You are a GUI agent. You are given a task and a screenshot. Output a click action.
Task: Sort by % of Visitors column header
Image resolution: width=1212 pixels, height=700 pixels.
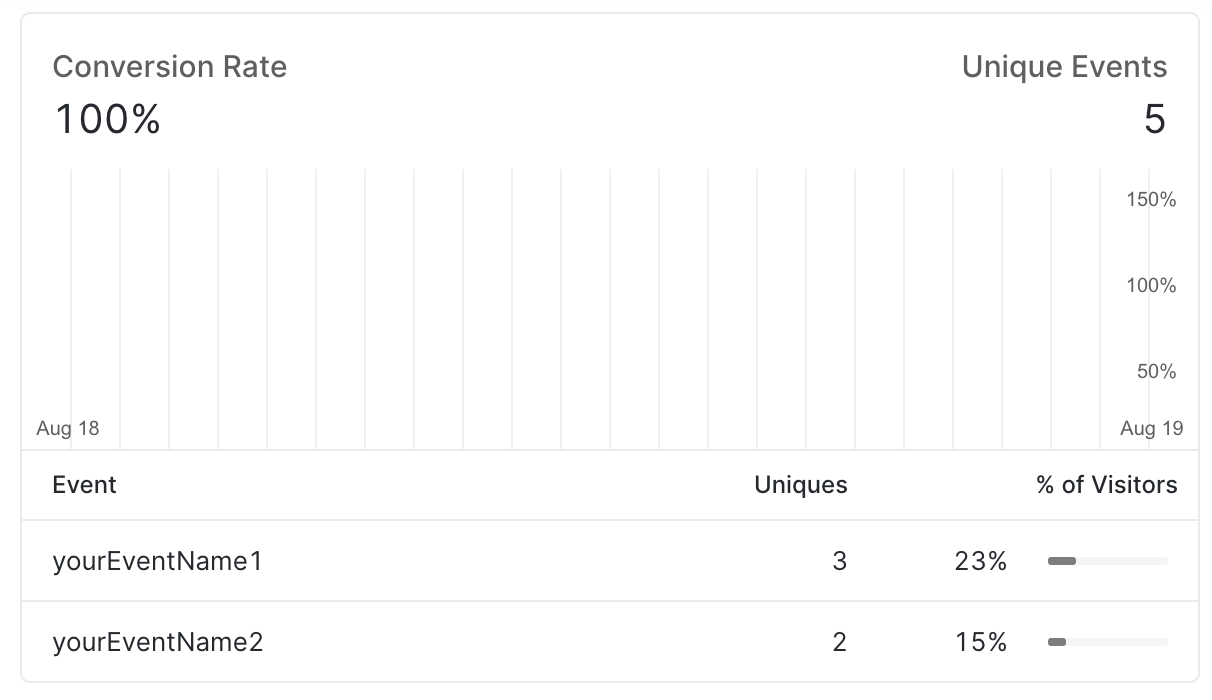pos(1106,485)
